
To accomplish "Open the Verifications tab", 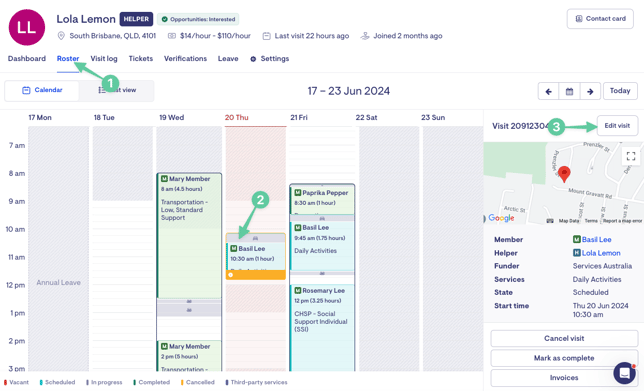I will 185,59.
